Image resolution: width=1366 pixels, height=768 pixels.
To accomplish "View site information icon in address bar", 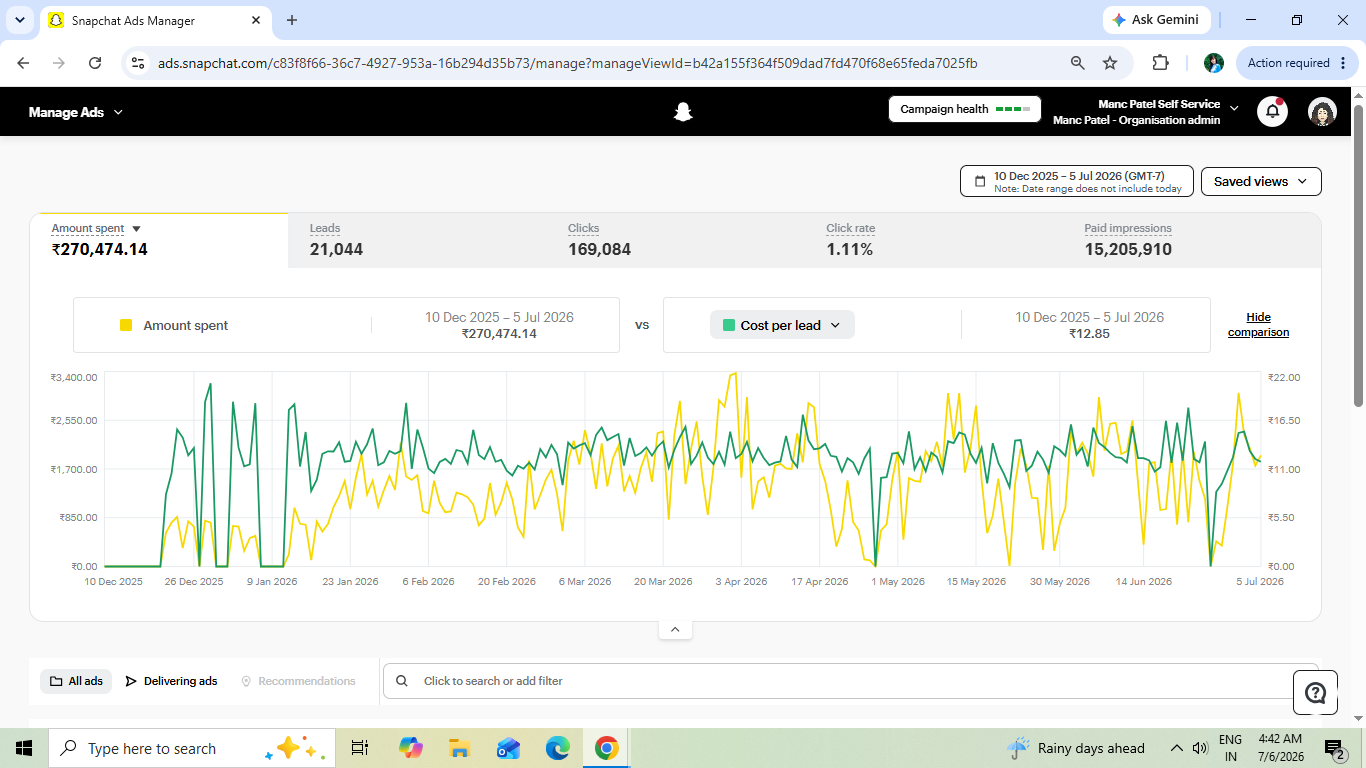I will click(x=138, y=63).
